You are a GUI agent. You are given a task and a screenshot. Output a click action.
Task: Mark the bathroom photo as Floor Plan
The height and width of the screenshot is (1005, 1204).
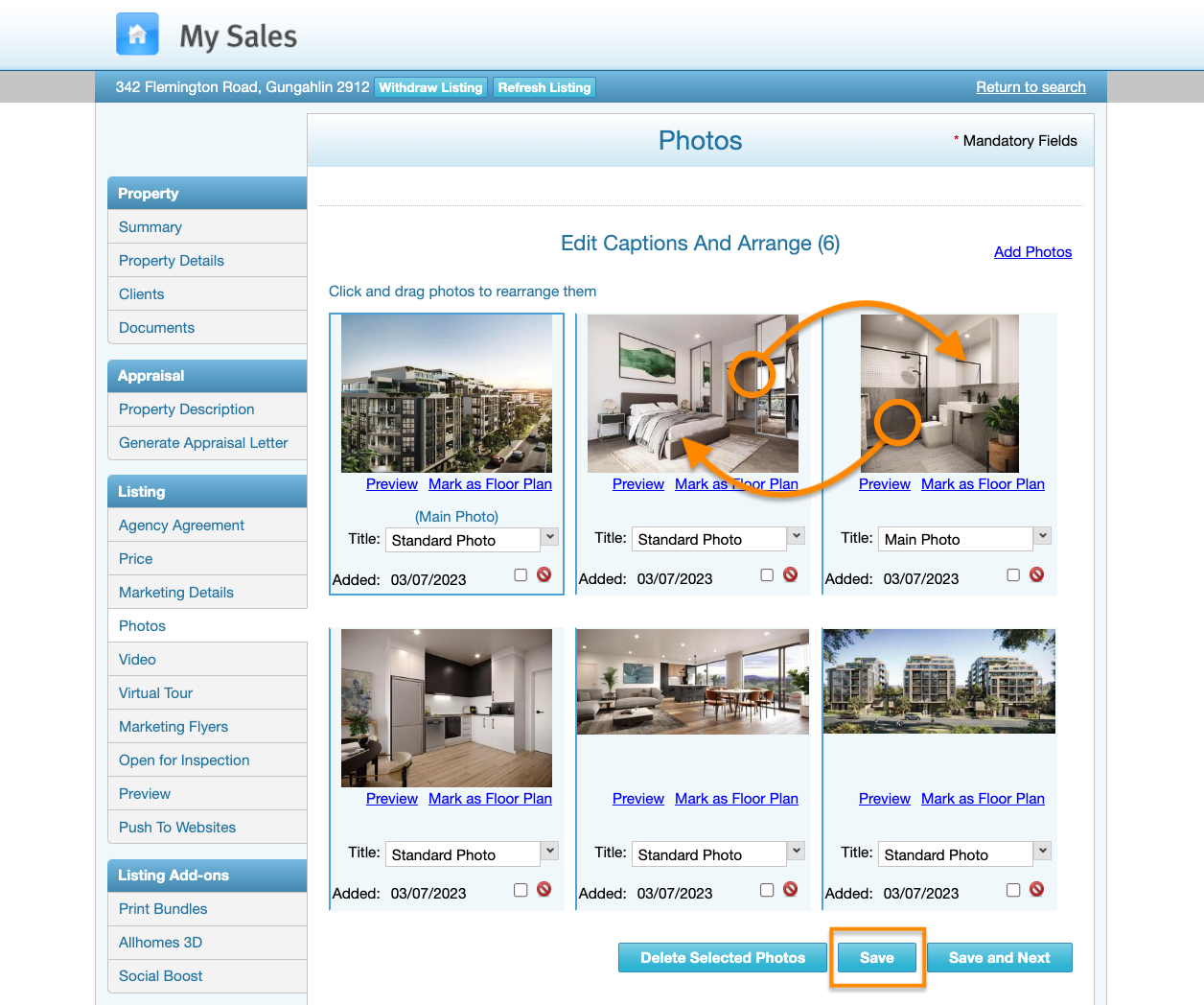pos(983,484)
